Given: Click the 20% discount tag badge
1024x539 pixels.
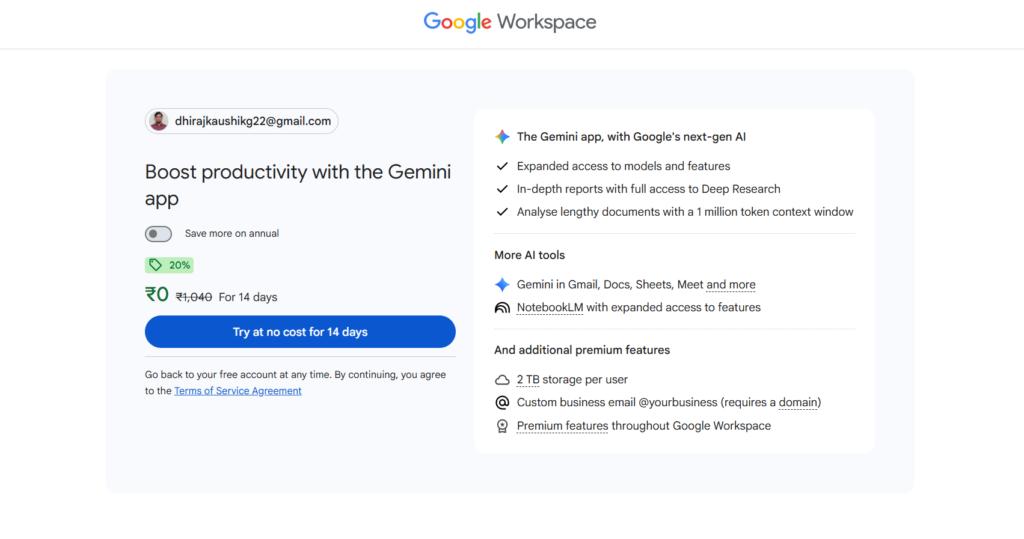Looking at the screenshot, I should point(169,265).
